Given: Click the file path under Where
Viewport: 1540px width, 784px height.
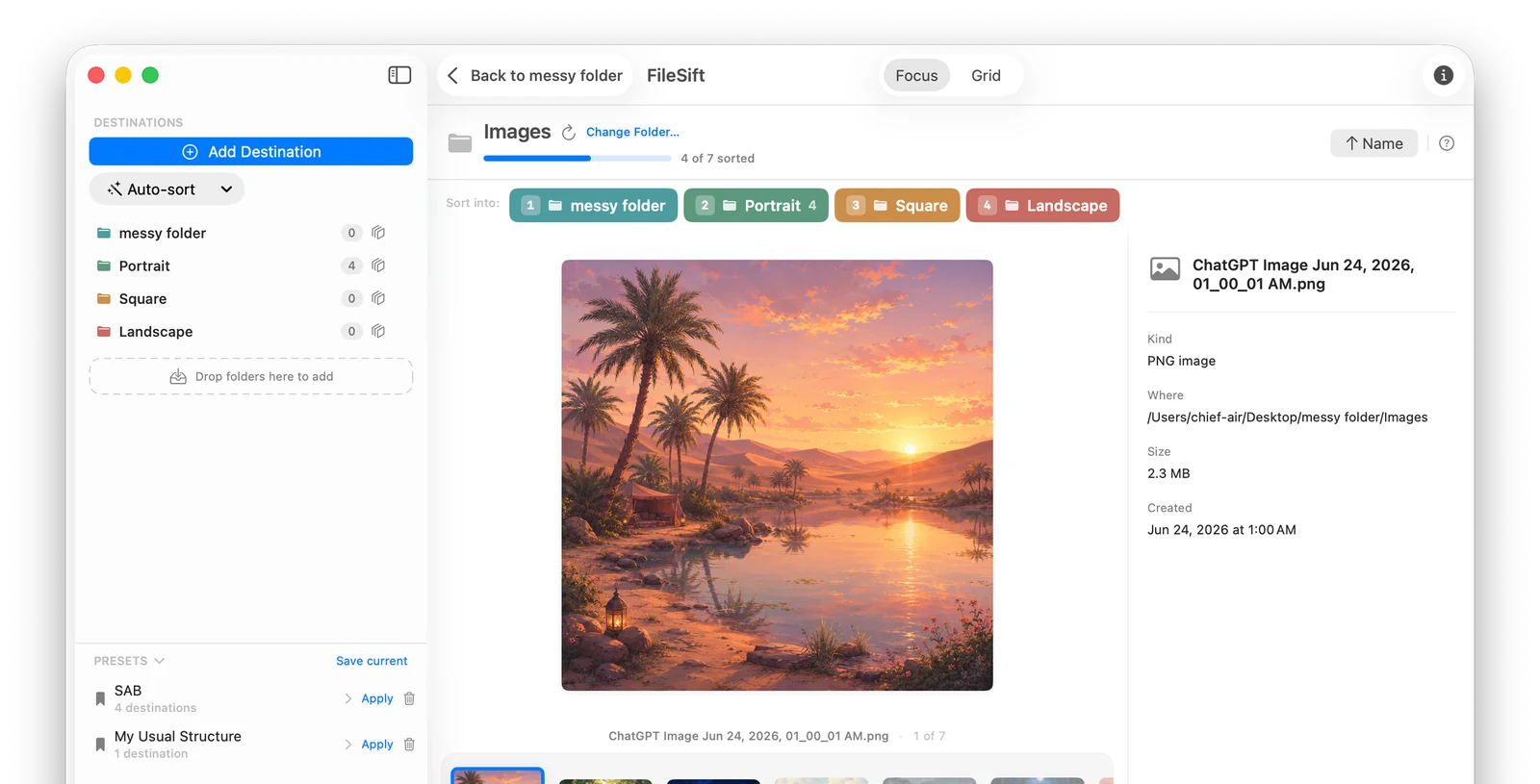Looking at the screenshot, I should coord(1287,417).
